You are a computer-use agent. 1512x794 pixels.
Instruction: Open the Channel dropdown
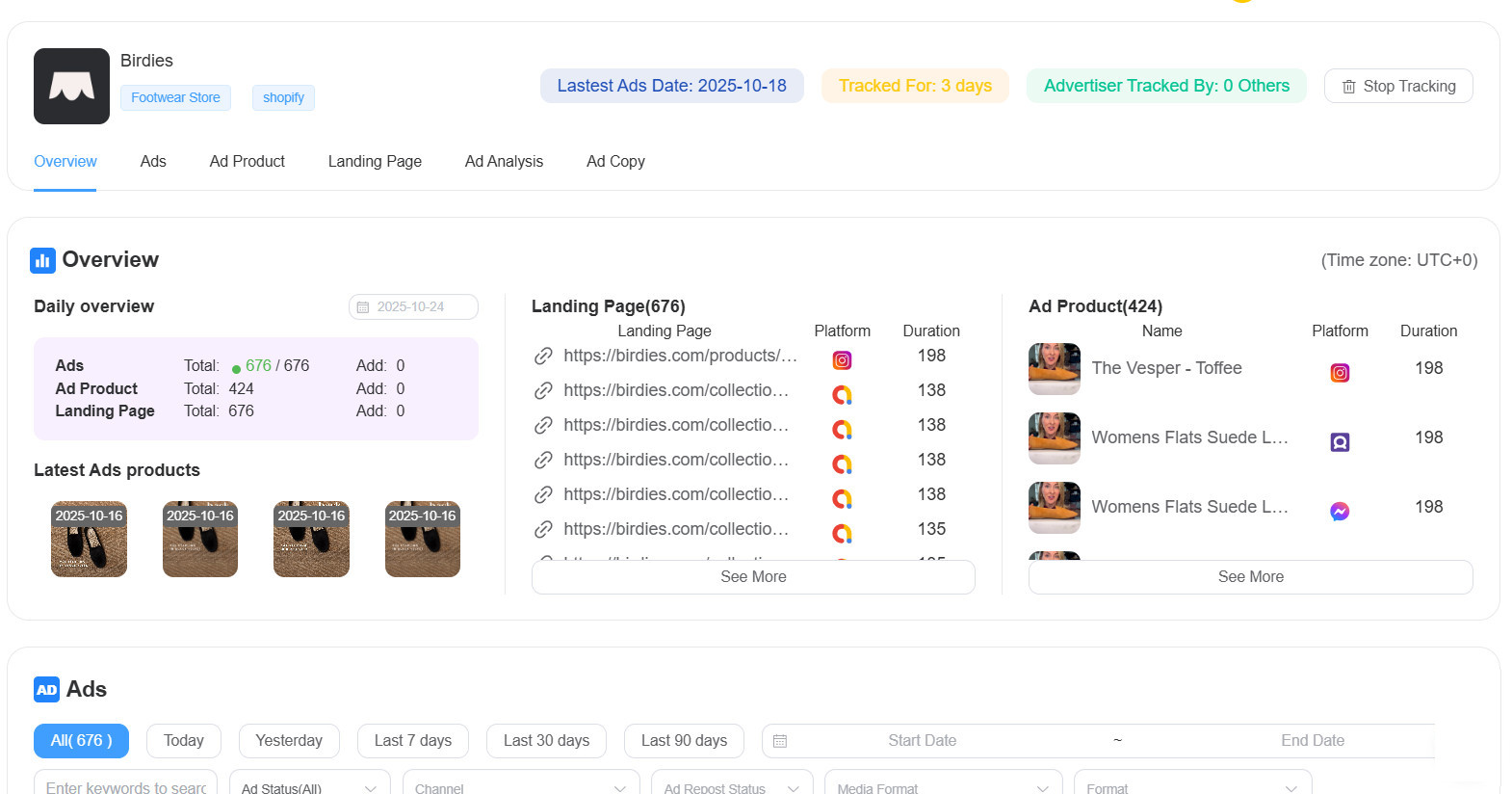[x=521, y=787]
